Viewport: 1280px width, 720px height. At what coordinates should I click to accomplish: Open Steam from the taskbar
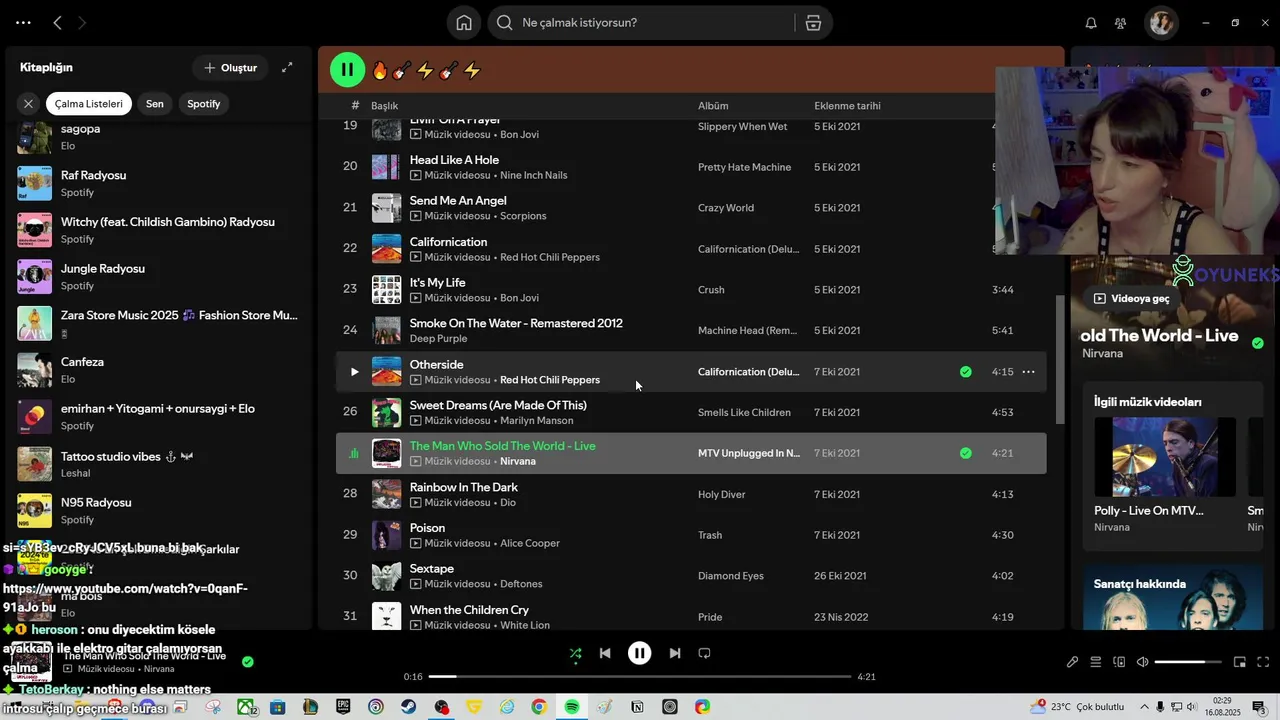pyautogui.click(x=409, y=707)
